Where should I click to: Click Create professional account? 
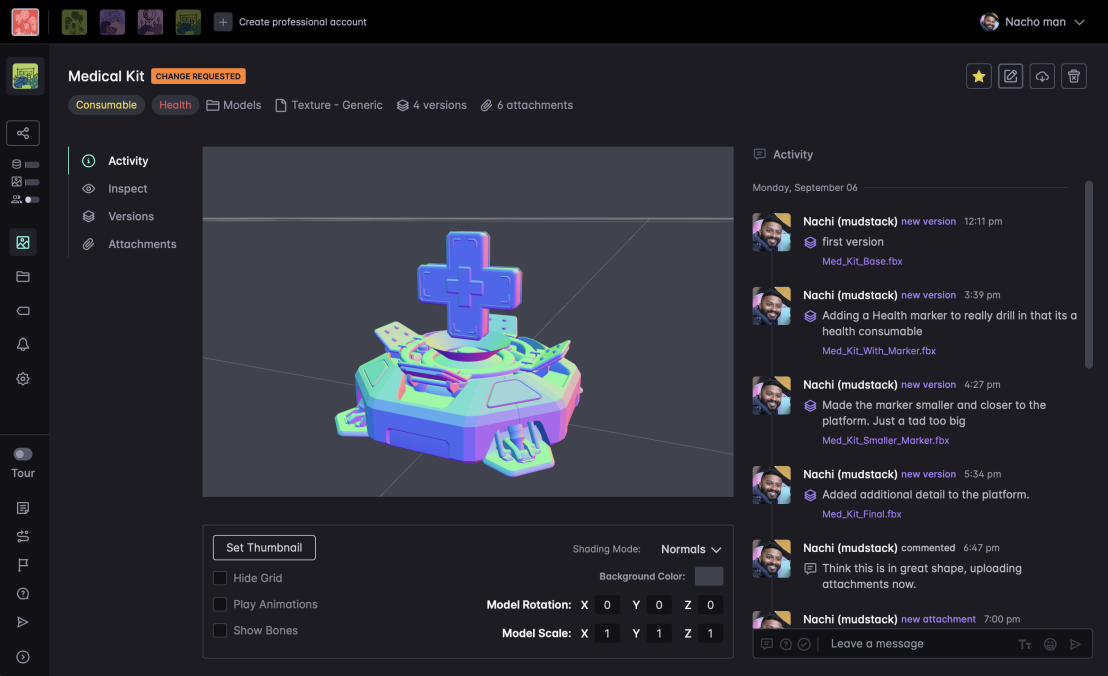coord(302,22)
